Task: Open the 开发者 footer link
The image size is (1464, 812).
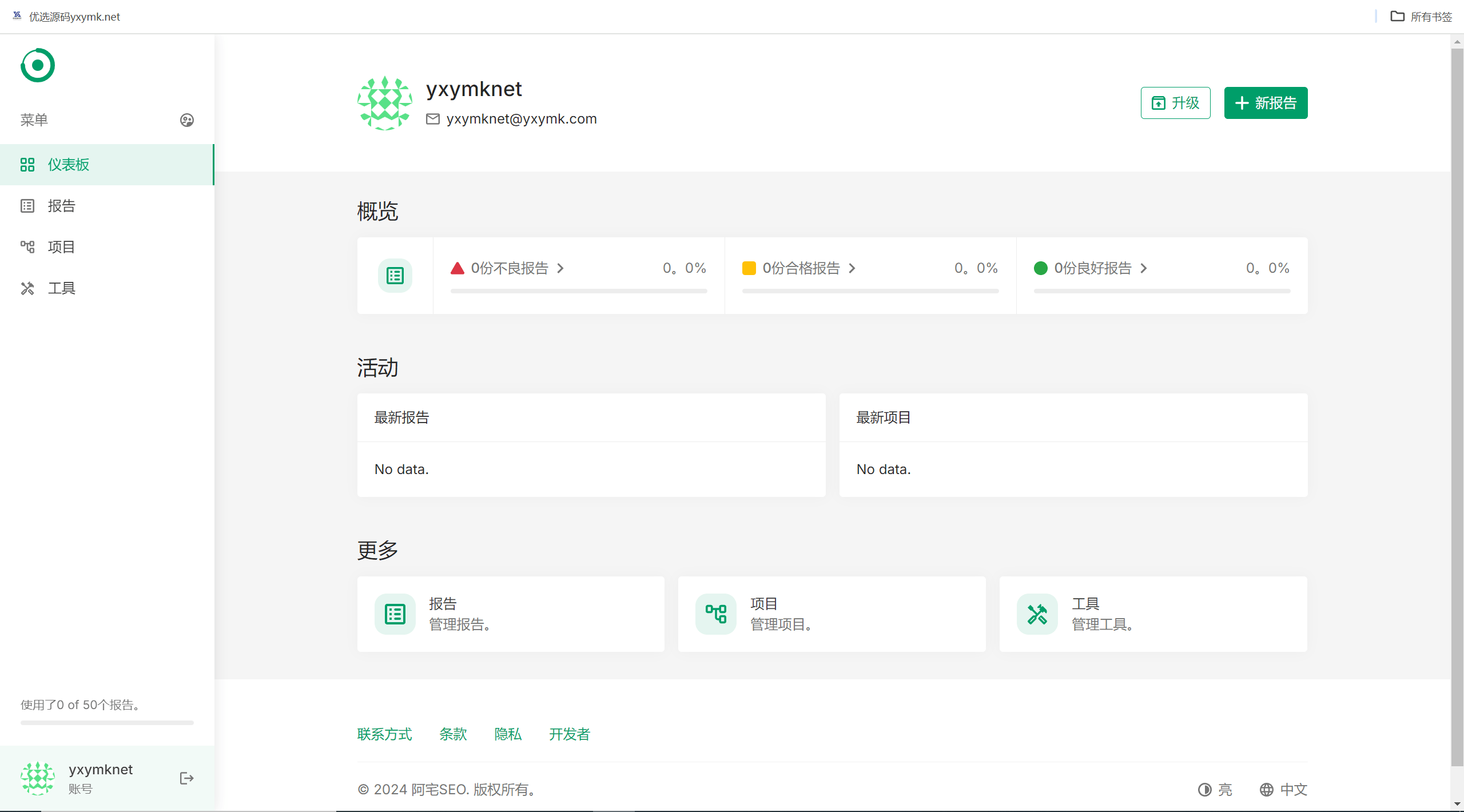Action: click(x=570, y=734)
